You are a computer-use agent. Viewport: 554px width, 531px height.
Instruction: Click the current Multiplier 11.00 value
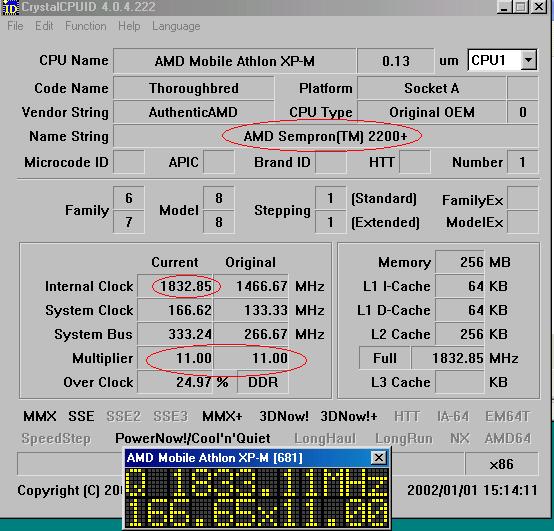tap(175, 358)
